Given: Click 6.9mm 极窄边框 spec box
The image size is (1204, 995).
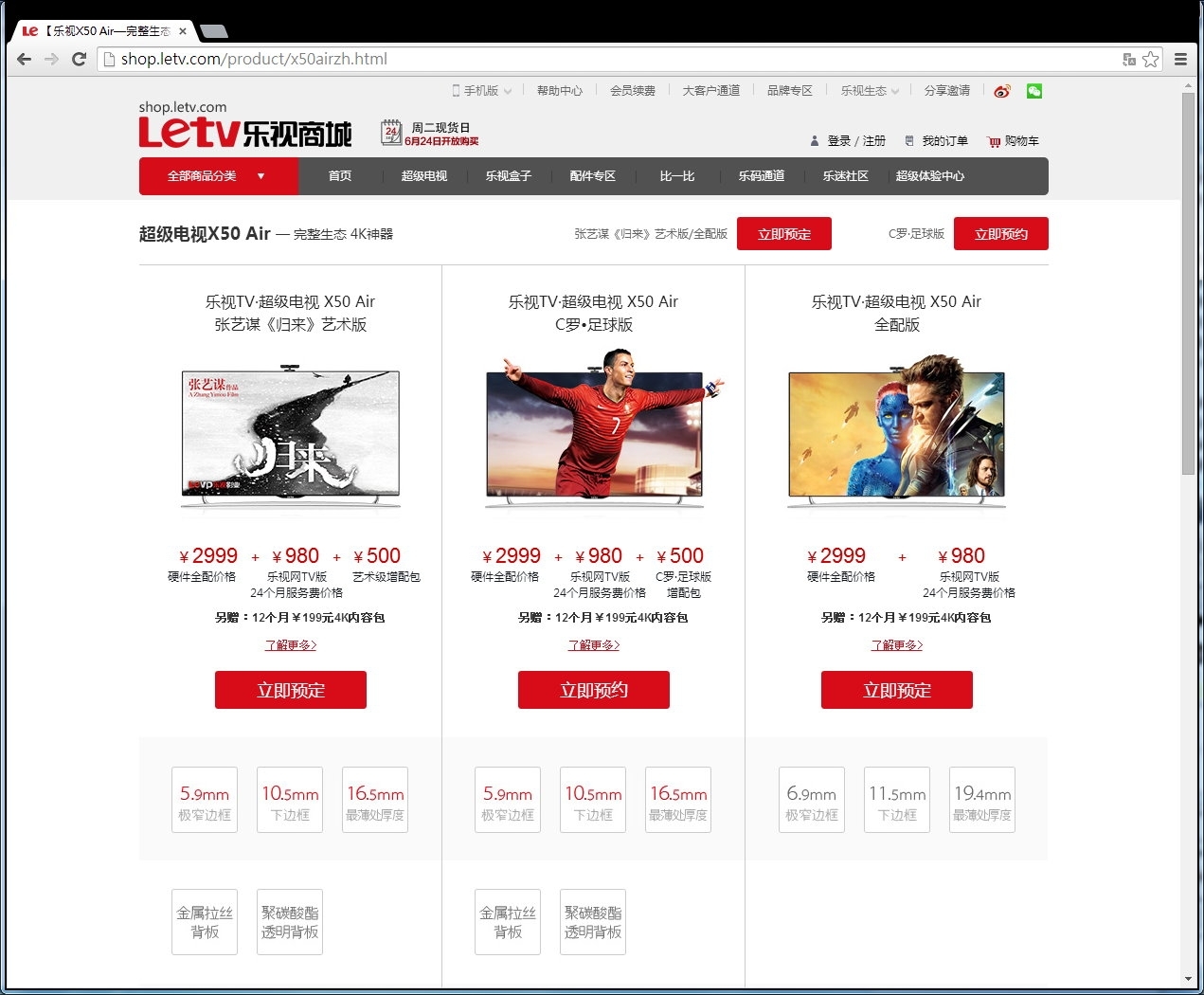Looking at the screenshot, I should (x=812, y=800).
